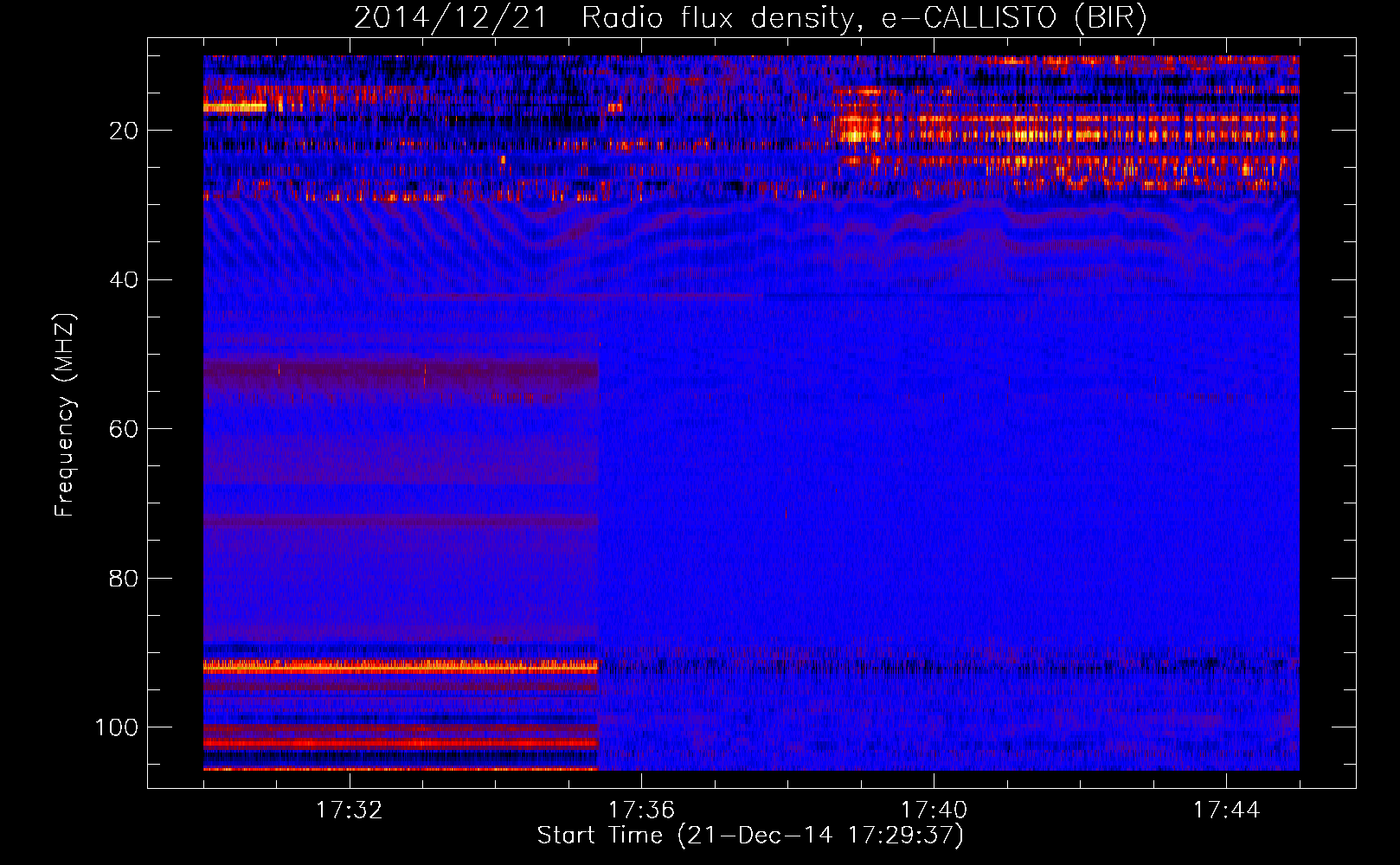
Task: Click the 20 MHz frequency tick label
Action: (124, 131)
